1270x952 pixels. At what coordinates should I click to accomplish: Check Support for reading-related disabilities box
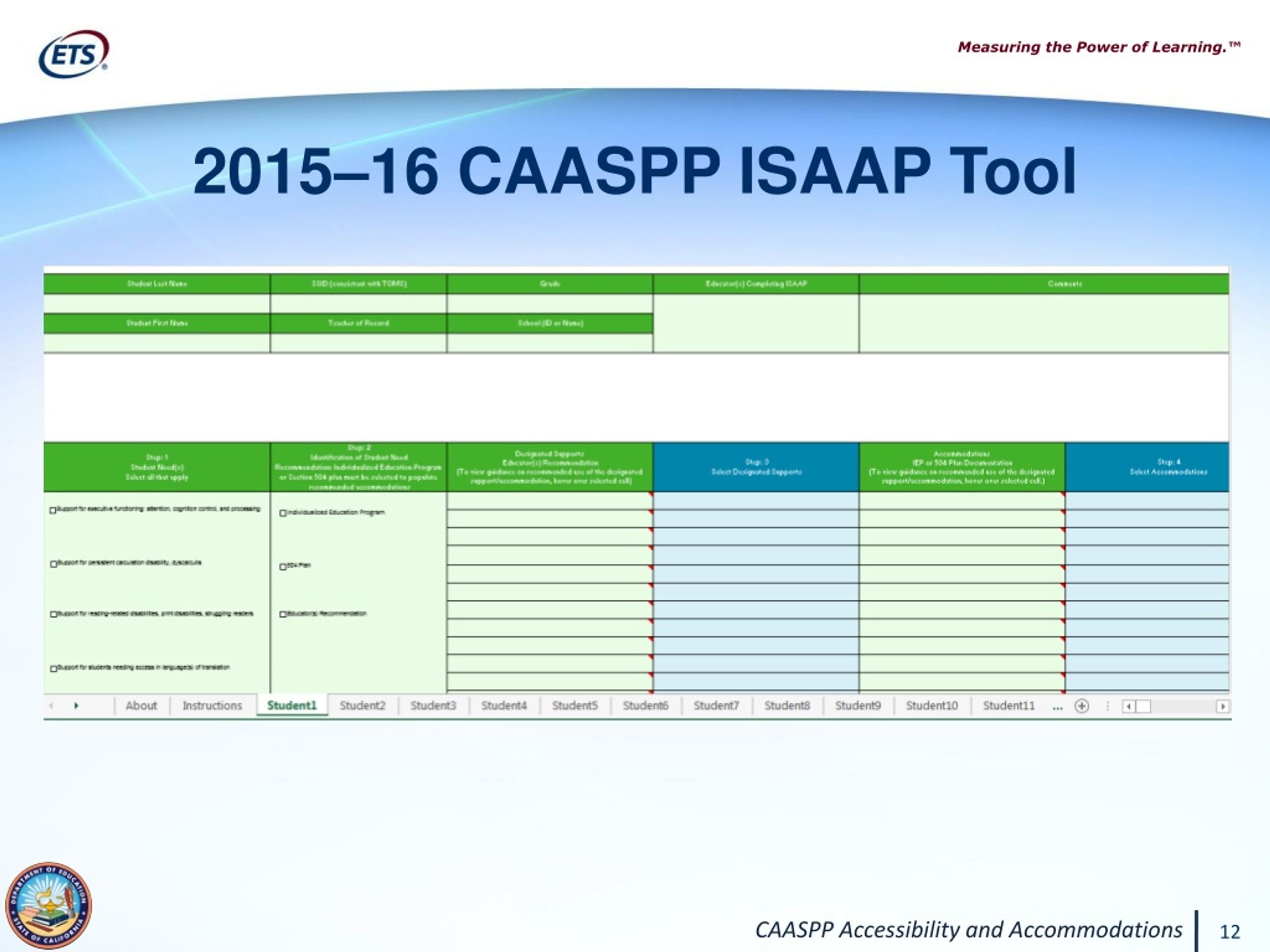(x=53, y=614)
